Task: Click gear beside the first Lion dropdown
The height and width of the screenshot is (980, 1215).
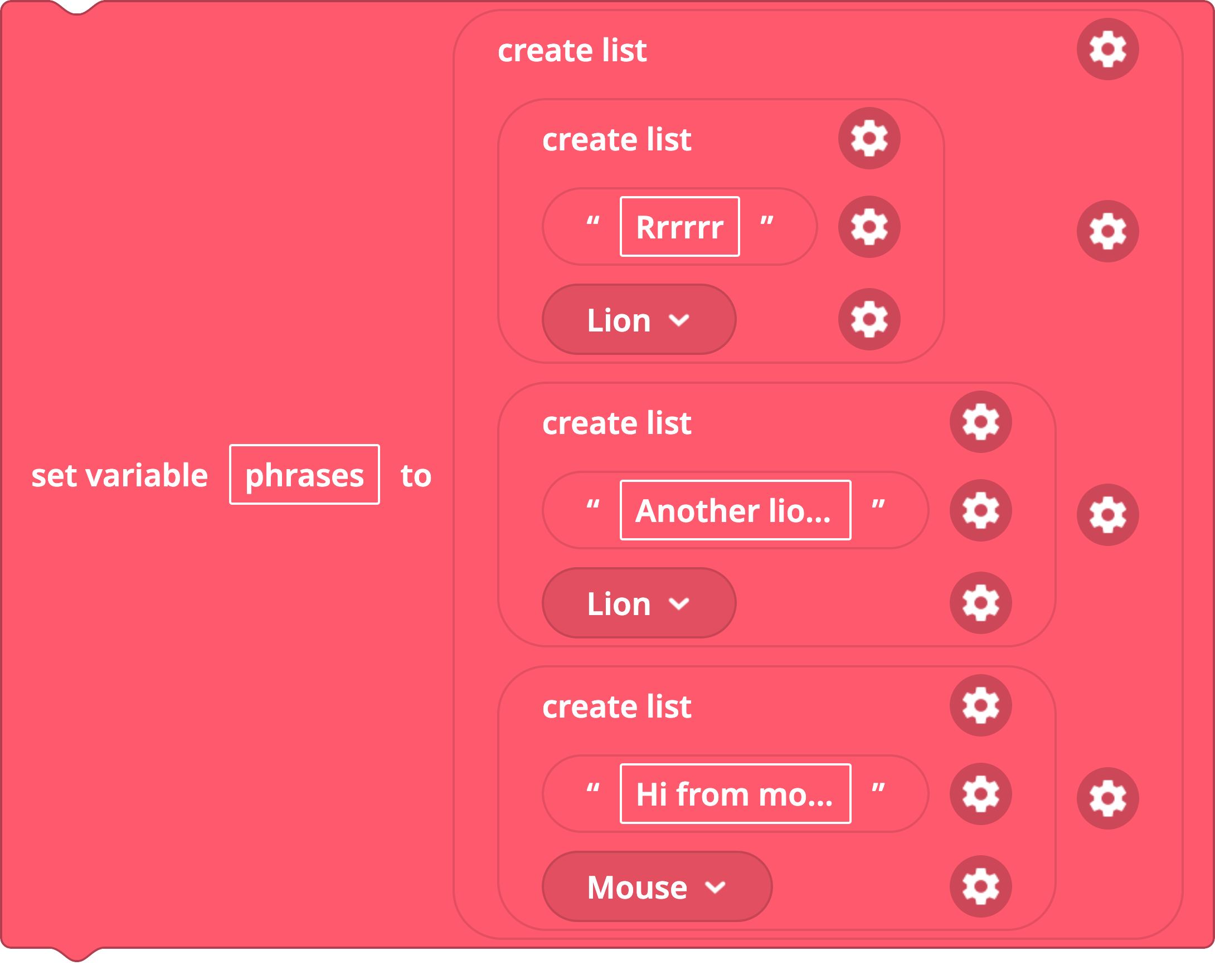Action: coord(869,319)
